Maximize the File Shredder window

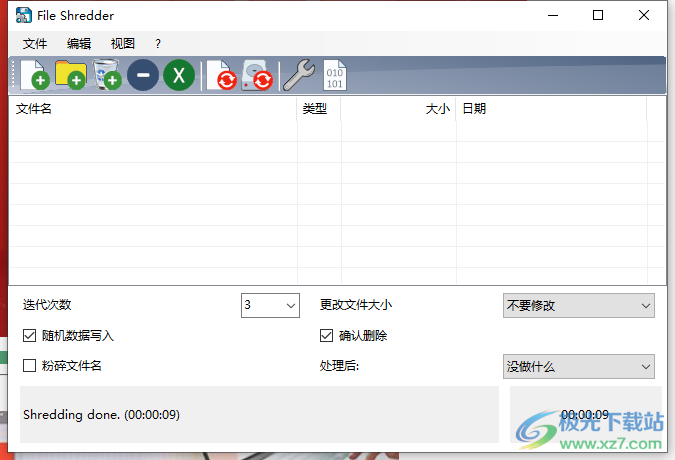tap(598, 15)
